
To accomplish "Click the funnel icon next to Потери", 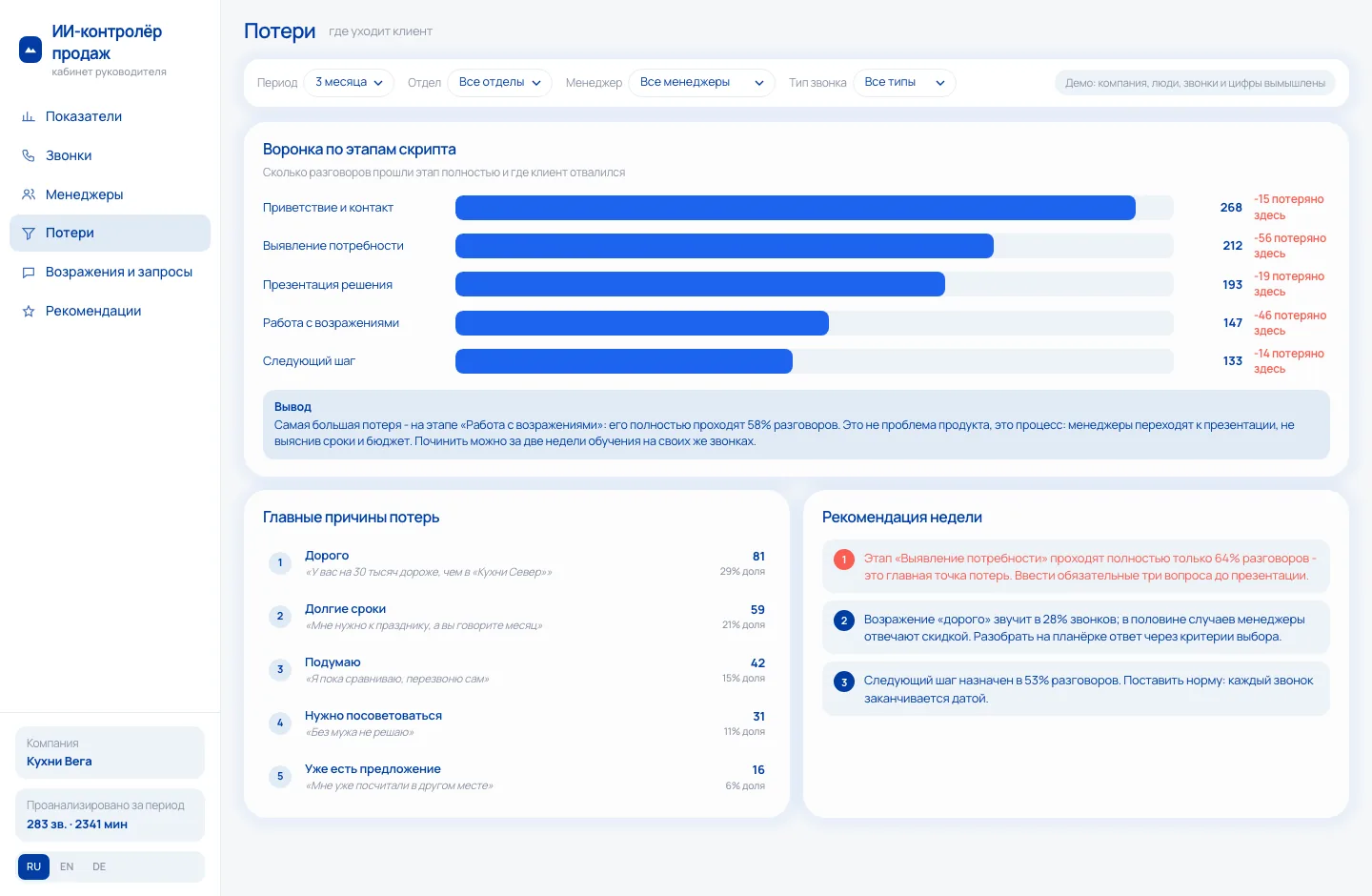I will click(29, 233).
